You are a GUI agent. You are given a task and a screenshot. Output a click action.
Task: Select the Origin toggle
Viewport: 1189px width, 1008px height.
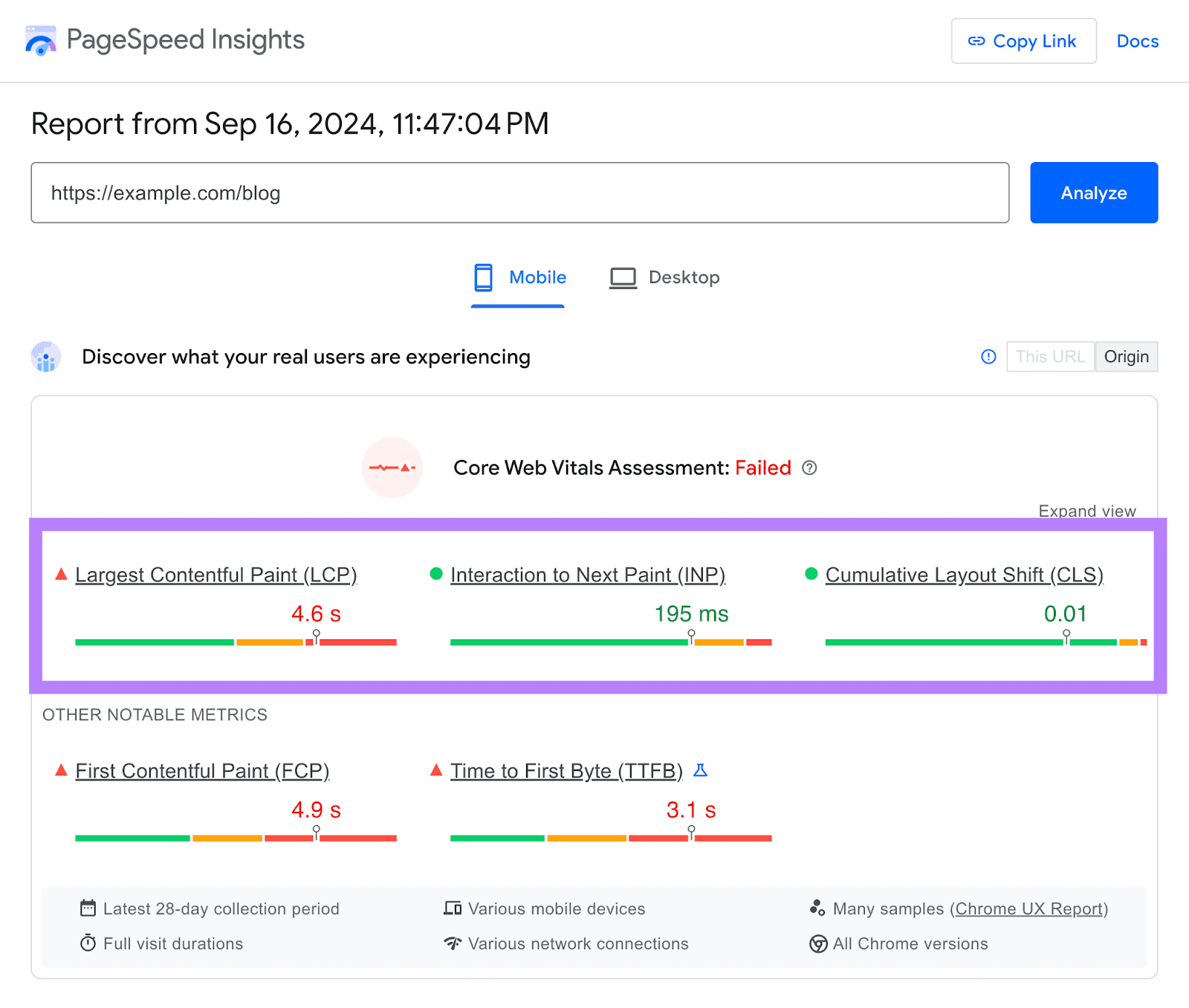1126,357
